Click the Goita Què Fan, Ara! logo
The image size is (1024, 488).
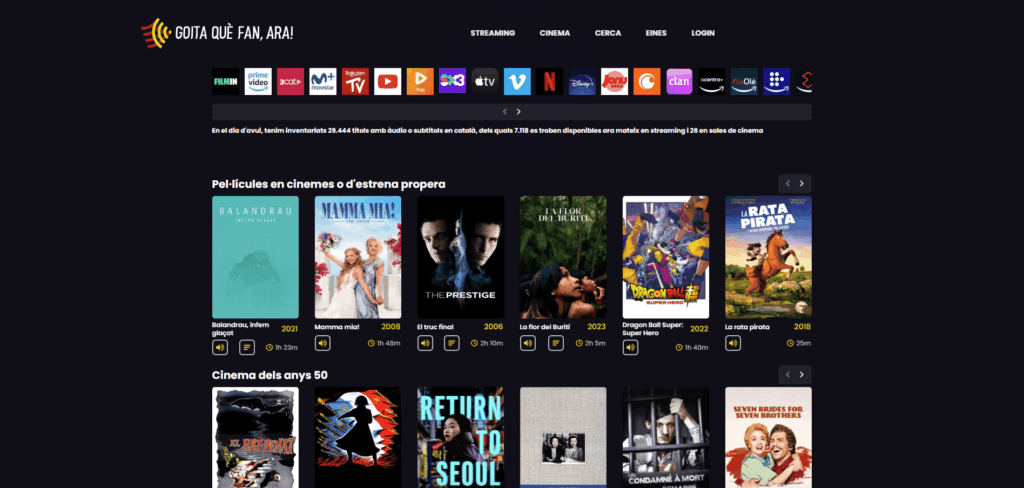click(217, 33)
